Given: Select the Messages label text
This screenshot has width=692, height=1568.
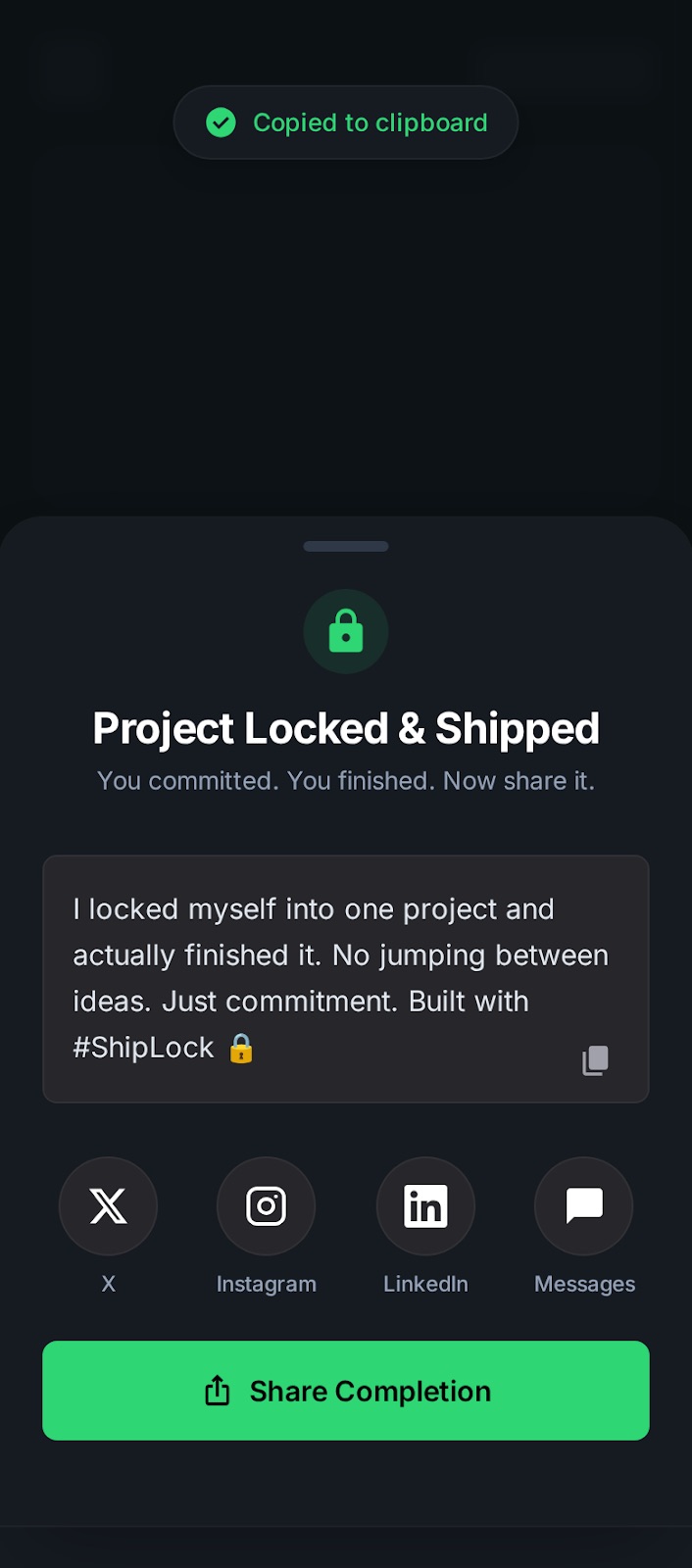Looking at the screenshot, I should 584,1284.
